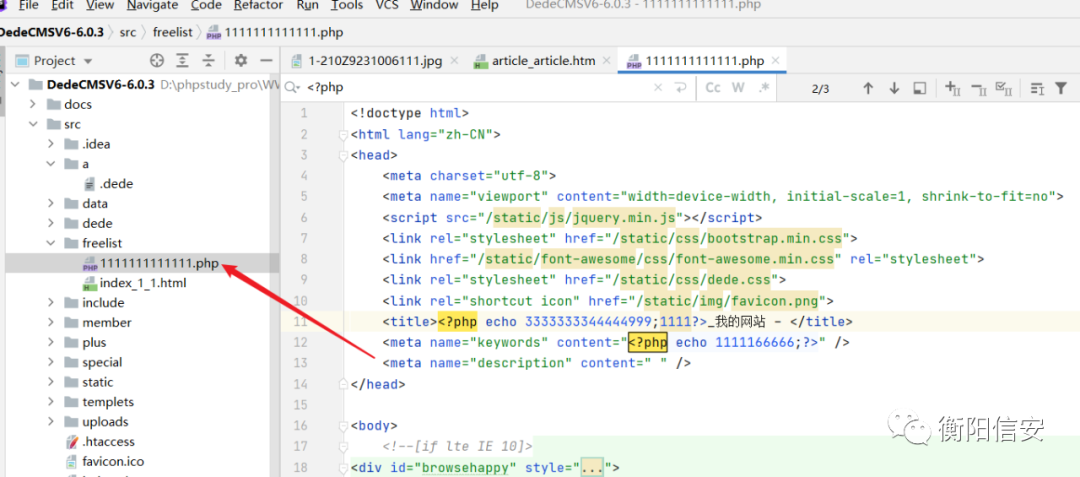1080x477 pixels.
Task: Switch to 1-210Z9231006111.jpg tab
Action: pos(375,61)
